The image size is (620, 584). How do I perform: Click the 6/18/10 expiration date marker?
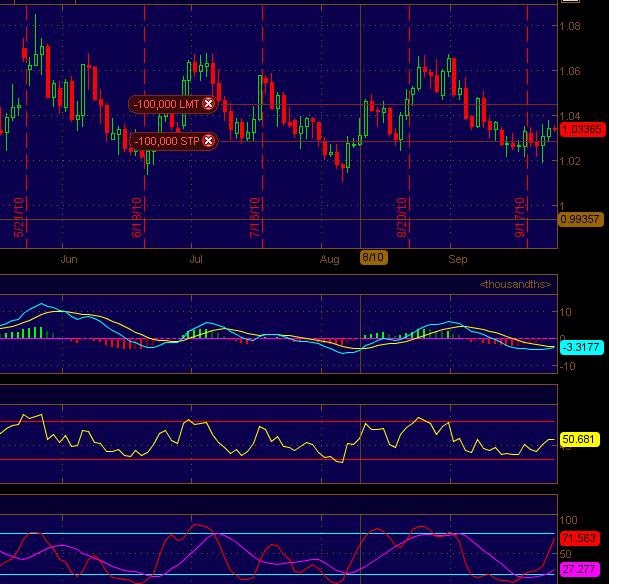click(136, 217)
